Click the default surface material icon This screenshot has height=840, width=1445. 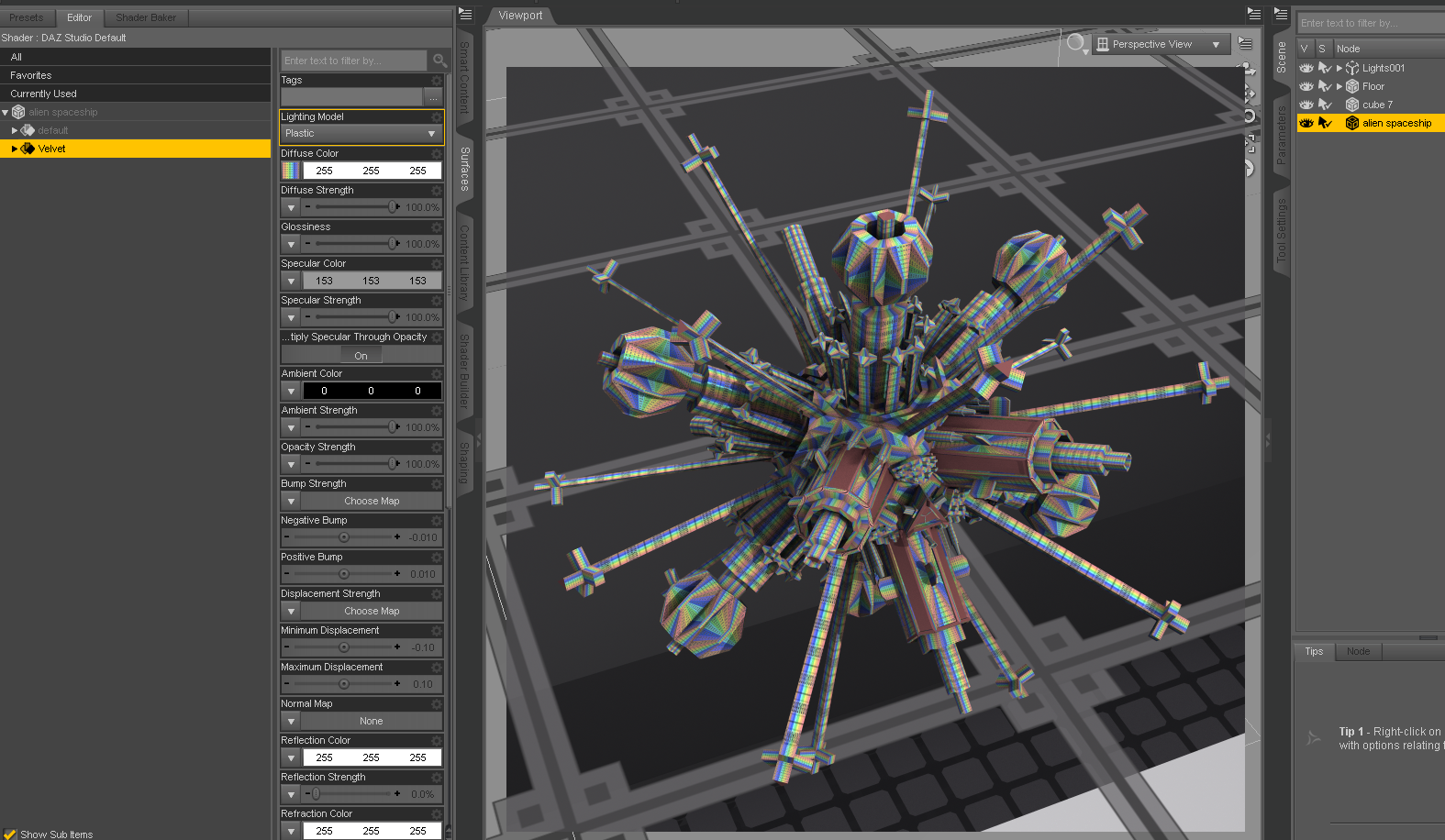click(x=28, y=130)
